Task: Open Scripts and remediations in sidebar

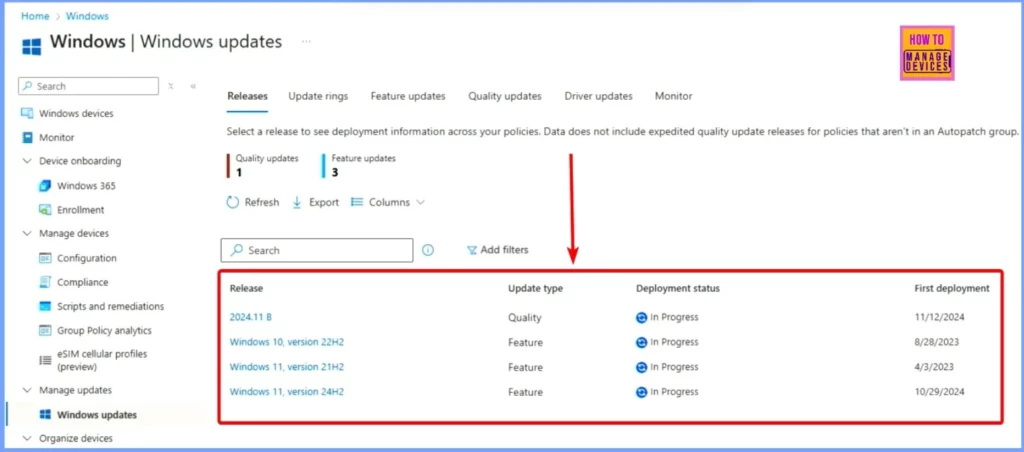Action: point(111,306)
